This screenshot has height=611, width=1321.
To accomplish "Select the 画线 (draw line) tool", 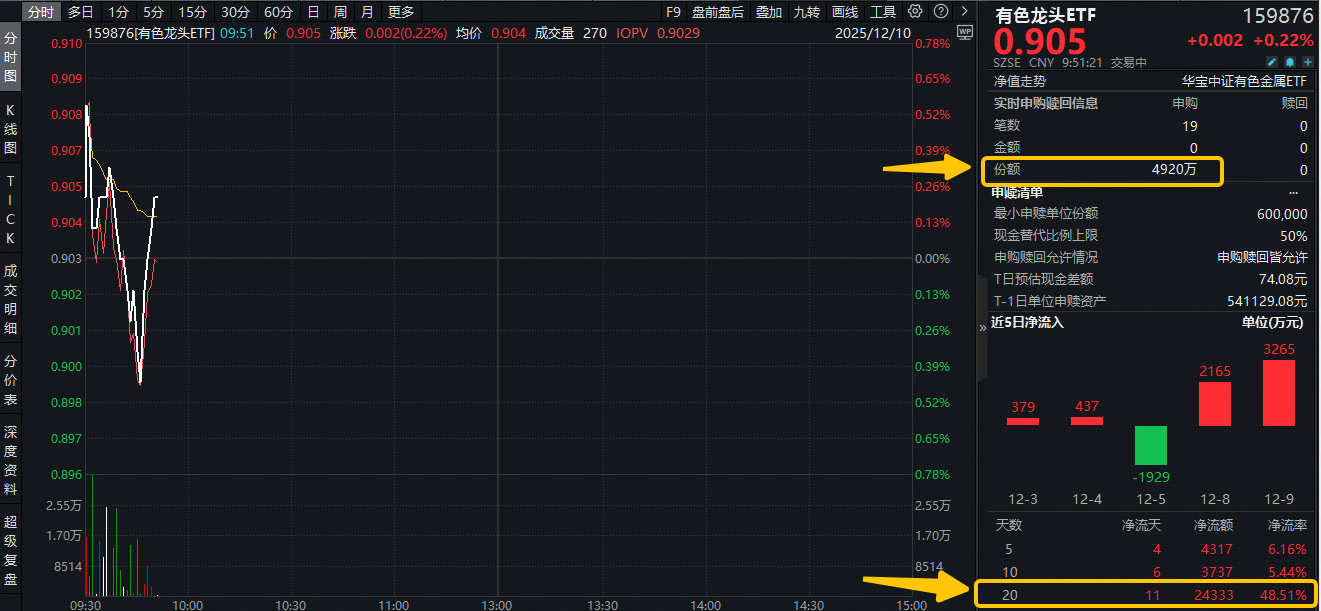I will coord(844,11).
